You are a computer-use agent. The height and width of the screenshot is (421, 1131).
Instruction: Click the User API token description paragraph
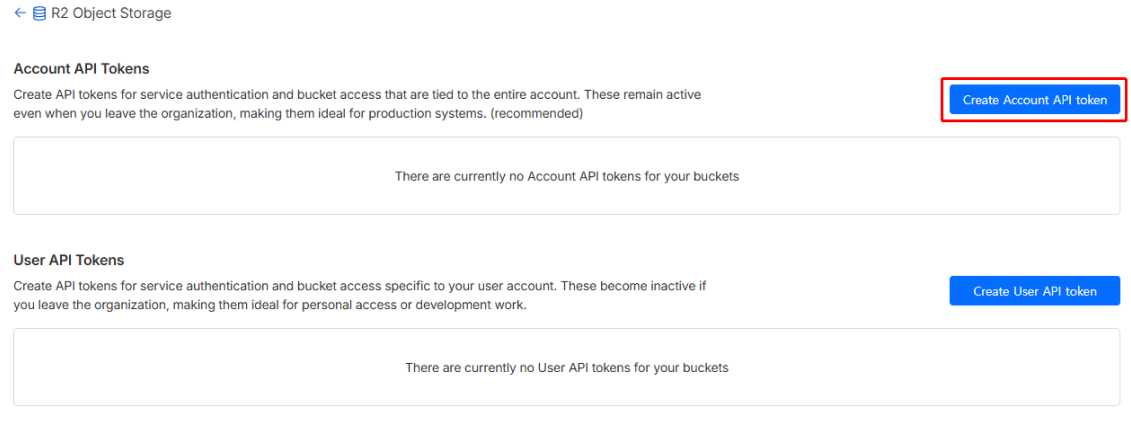coord(360,296)
